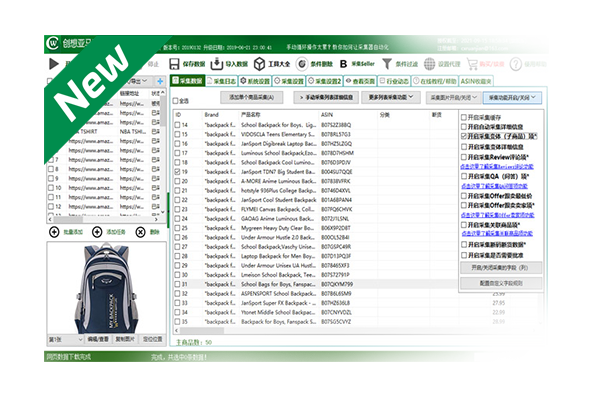Enable 开启采集QA(问答) checkbox
The height and width of the screenshot is (400, 600).
[464, 176]
